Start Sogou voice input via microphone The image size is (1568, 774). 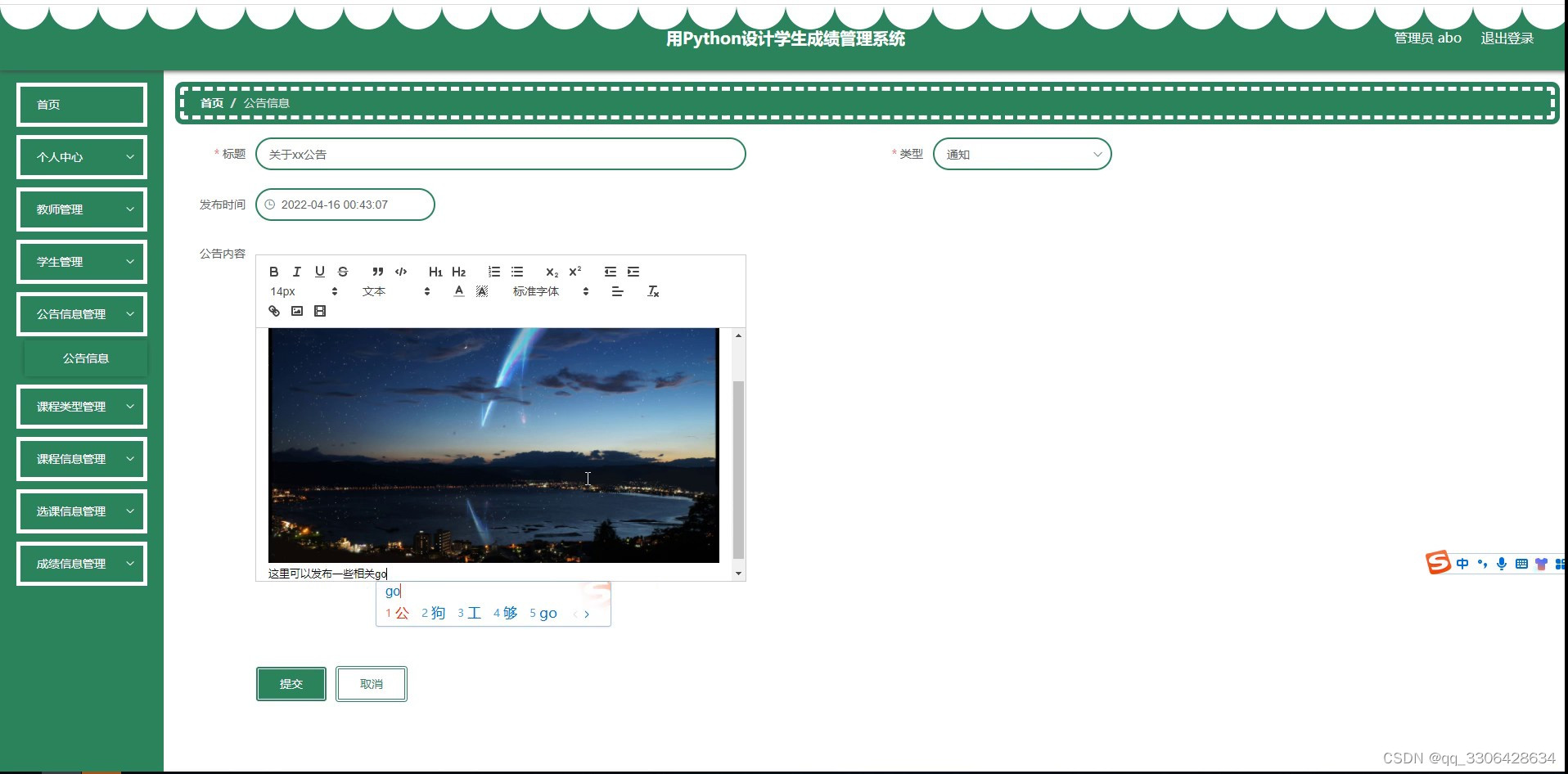[x=1502, y=564]
